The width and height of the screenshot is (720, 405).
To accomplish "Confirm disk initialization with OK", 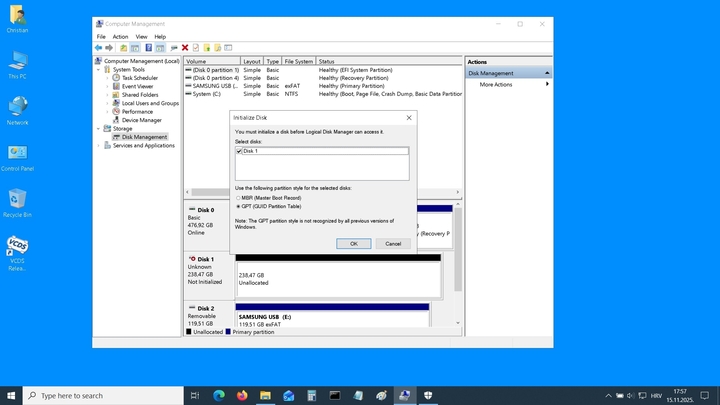I will coord(354,243).
